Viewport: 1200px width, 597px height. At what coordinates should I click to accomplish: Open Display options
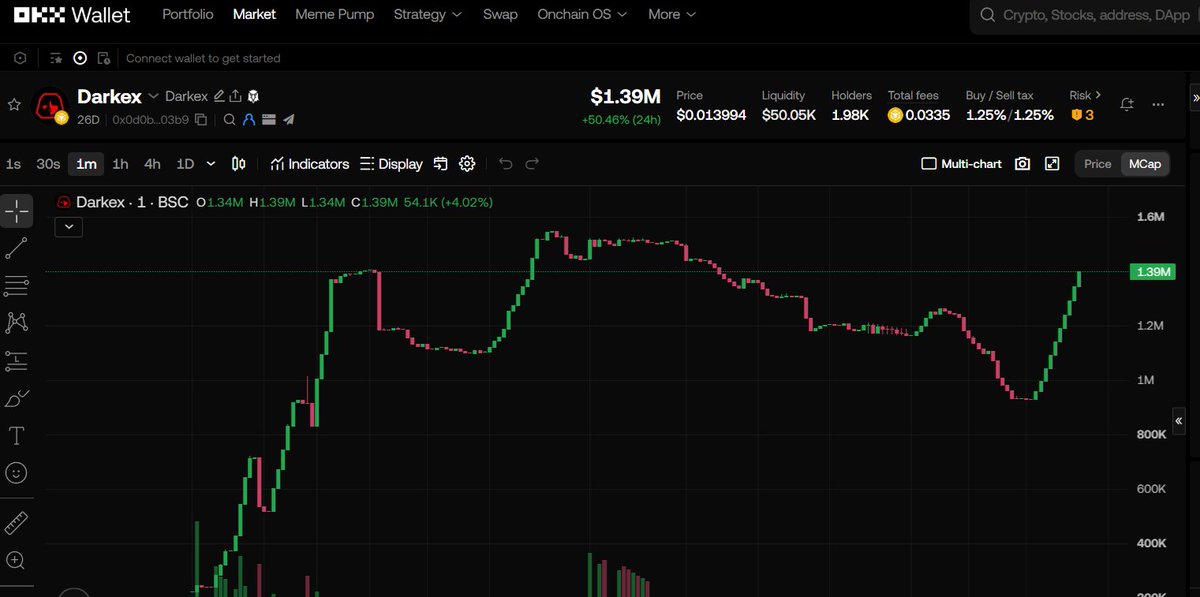tap(391, 164)
